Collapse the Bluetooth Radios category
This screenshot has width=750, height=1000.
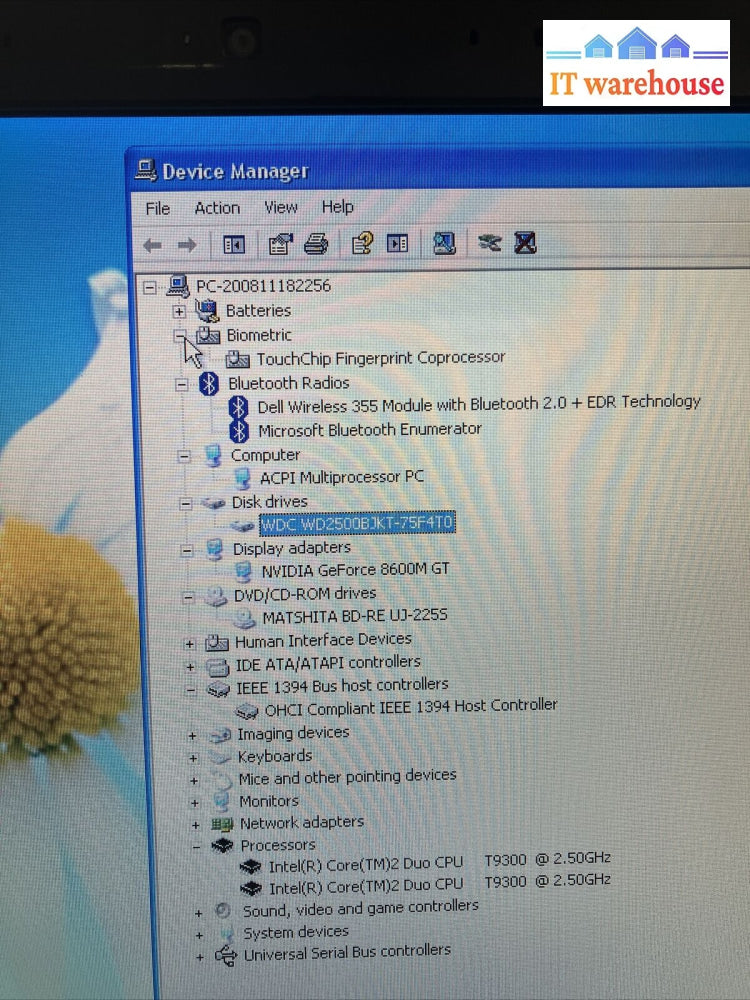181,384
